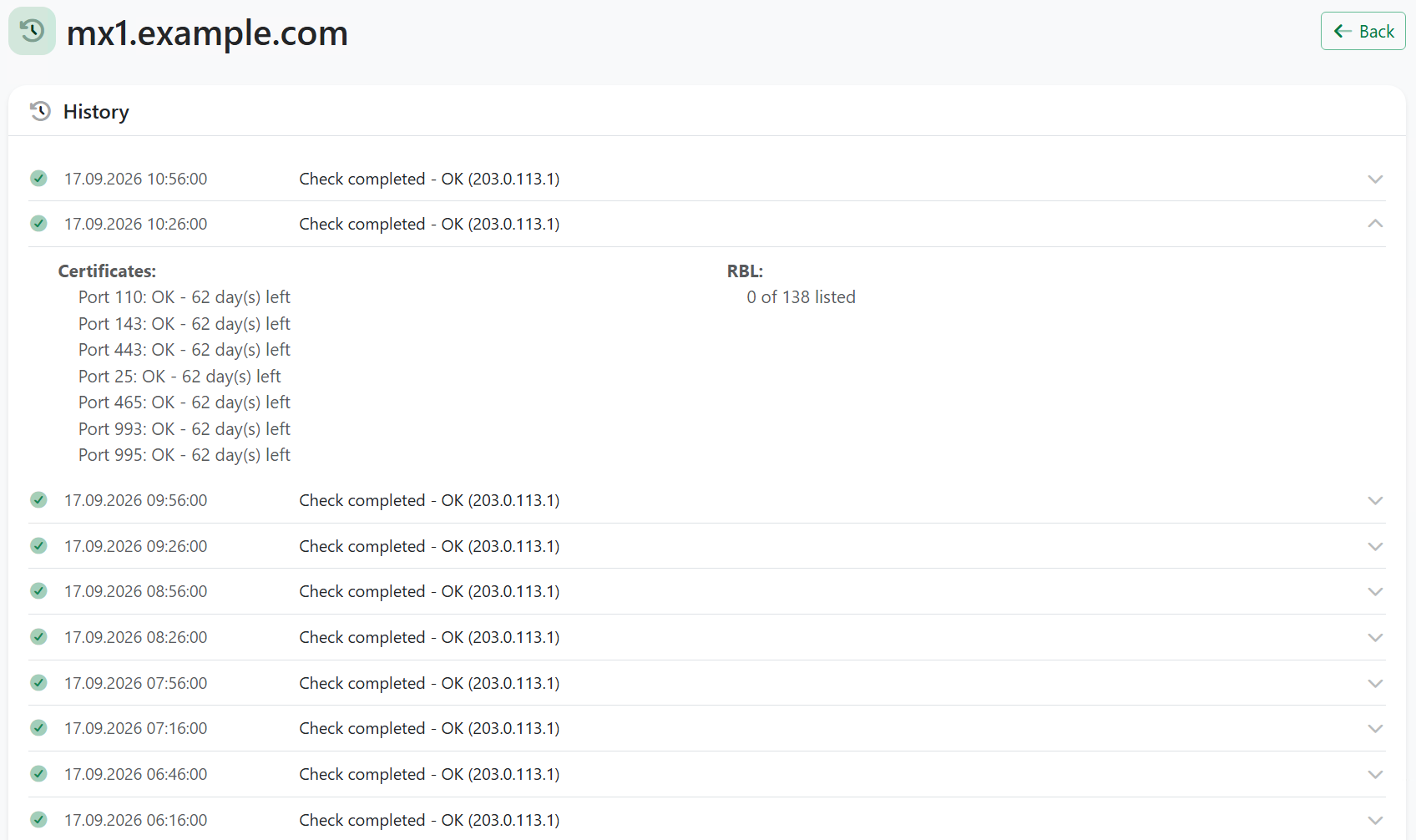Screen dimensions: 1416x840
Task: Expand the 07:16:00 check details chevron
Action: click(1375, 728)
